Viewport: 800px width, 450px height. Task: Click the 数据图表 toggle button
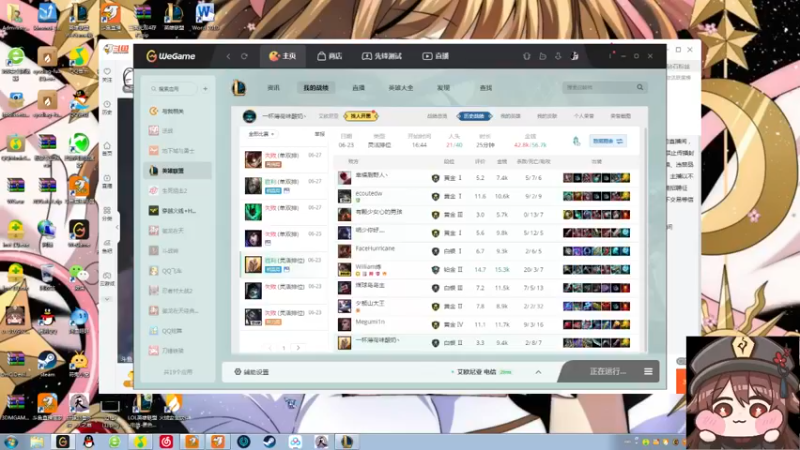tap(608, 141)
